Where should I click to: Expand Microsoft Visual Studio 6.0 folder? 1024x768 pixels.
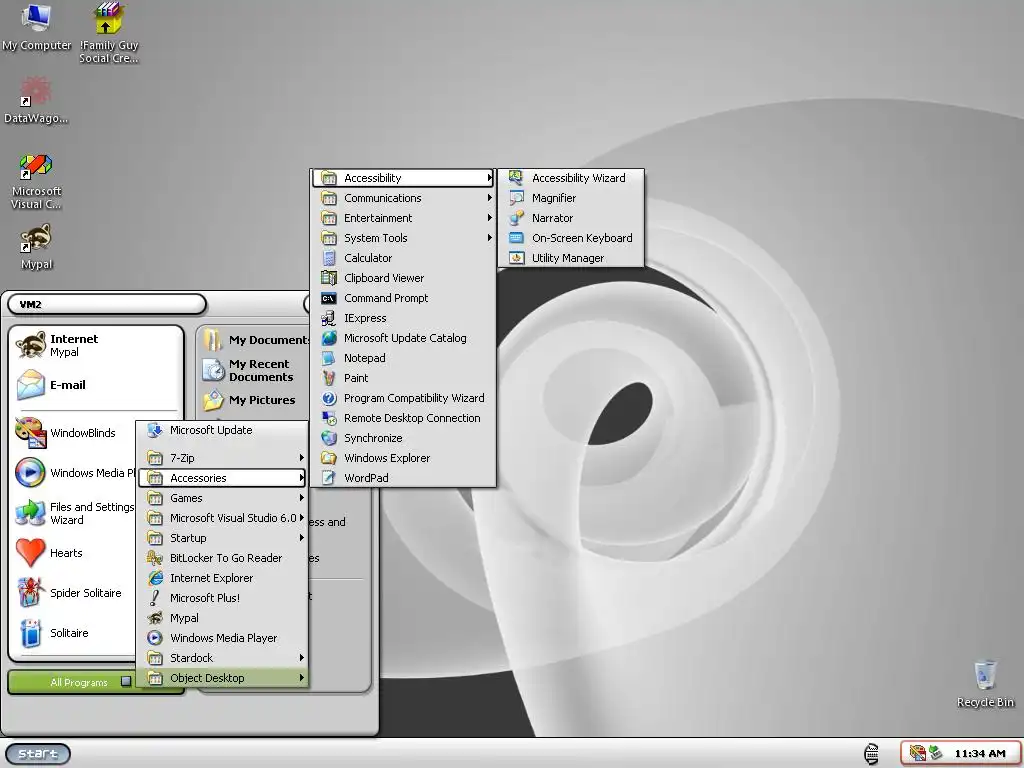pos(222,518)
